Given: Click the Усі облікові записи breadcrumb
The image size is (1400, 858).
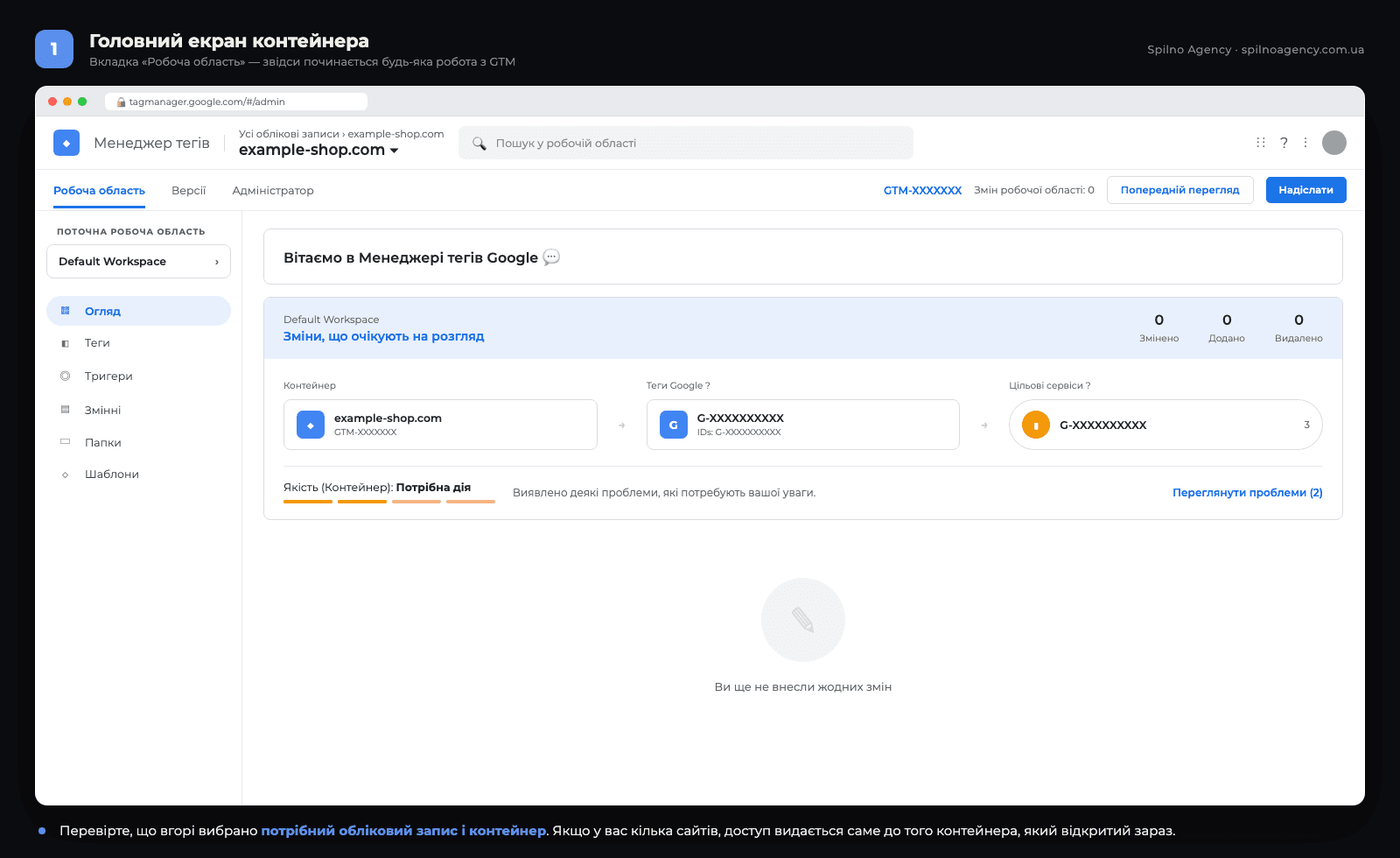Looking at the screenshot, I should point(289,134).
